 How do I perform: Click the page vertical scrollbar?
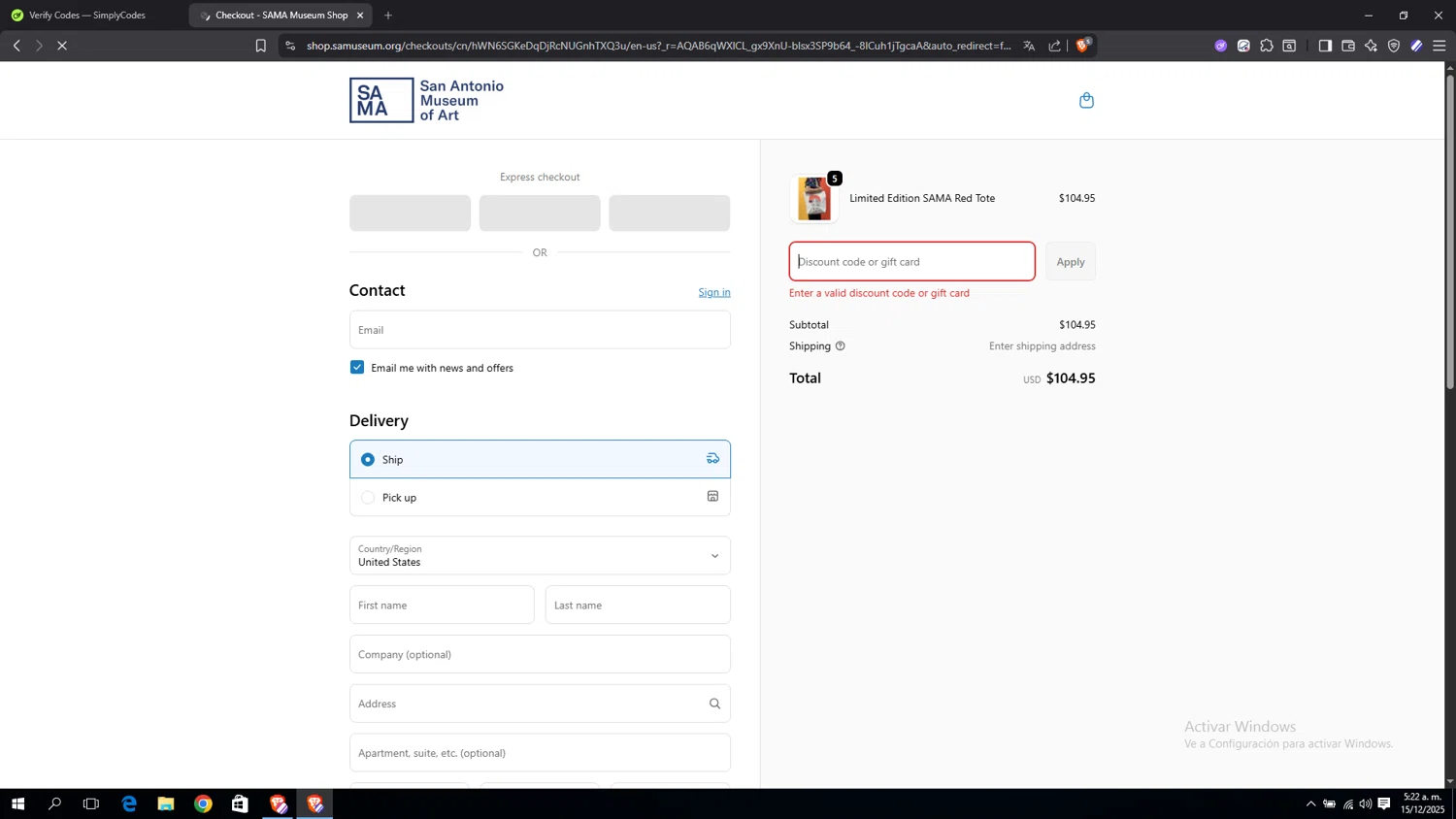pos(1450,233)
